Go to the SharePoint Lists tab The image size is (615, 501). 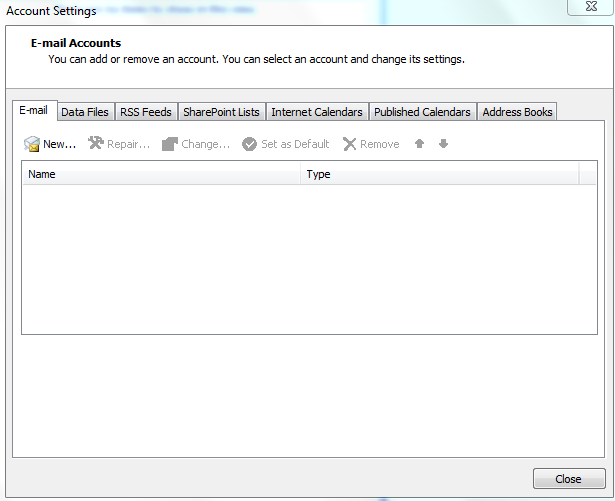pos(221,112)
